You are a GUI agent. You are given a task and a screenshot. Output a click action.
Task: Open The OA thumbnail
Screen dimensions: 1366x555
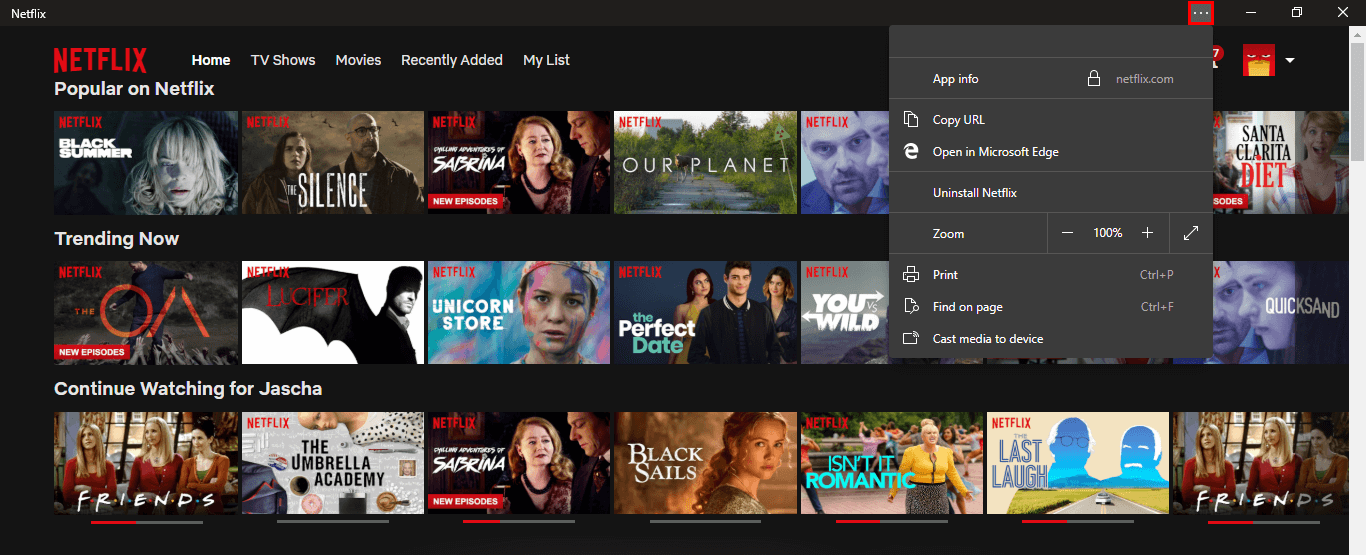(x=146, y=313)
